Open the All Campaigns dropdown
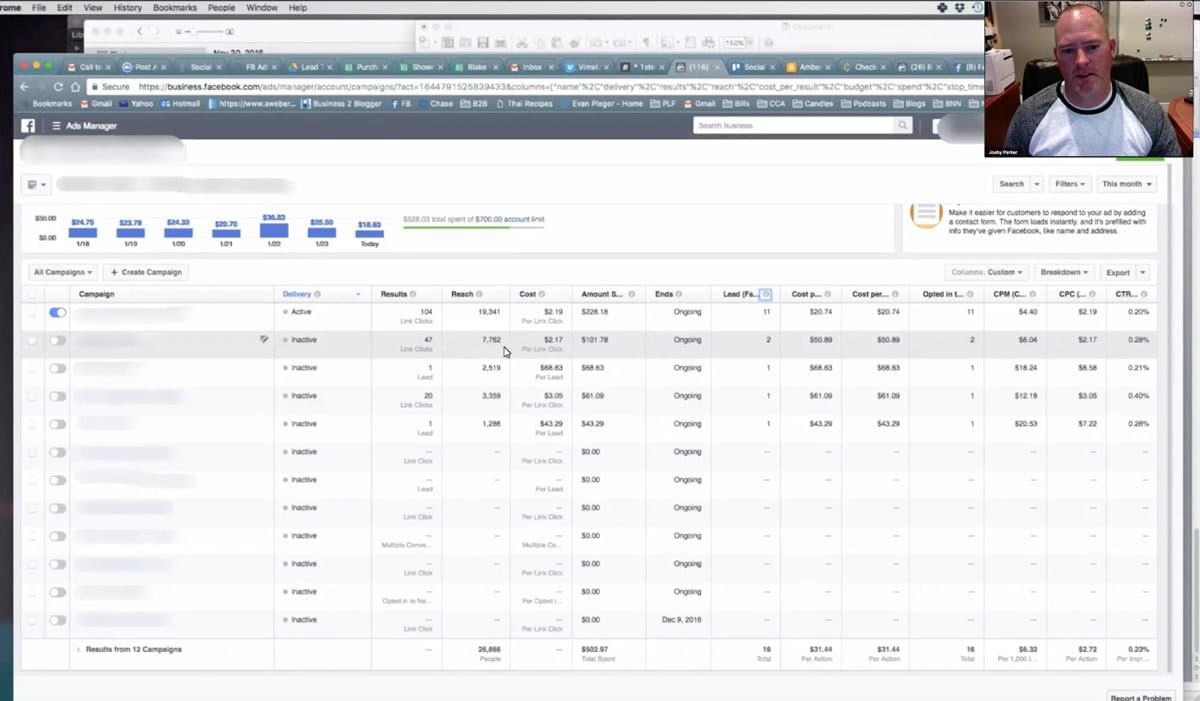 coord(63,272)
